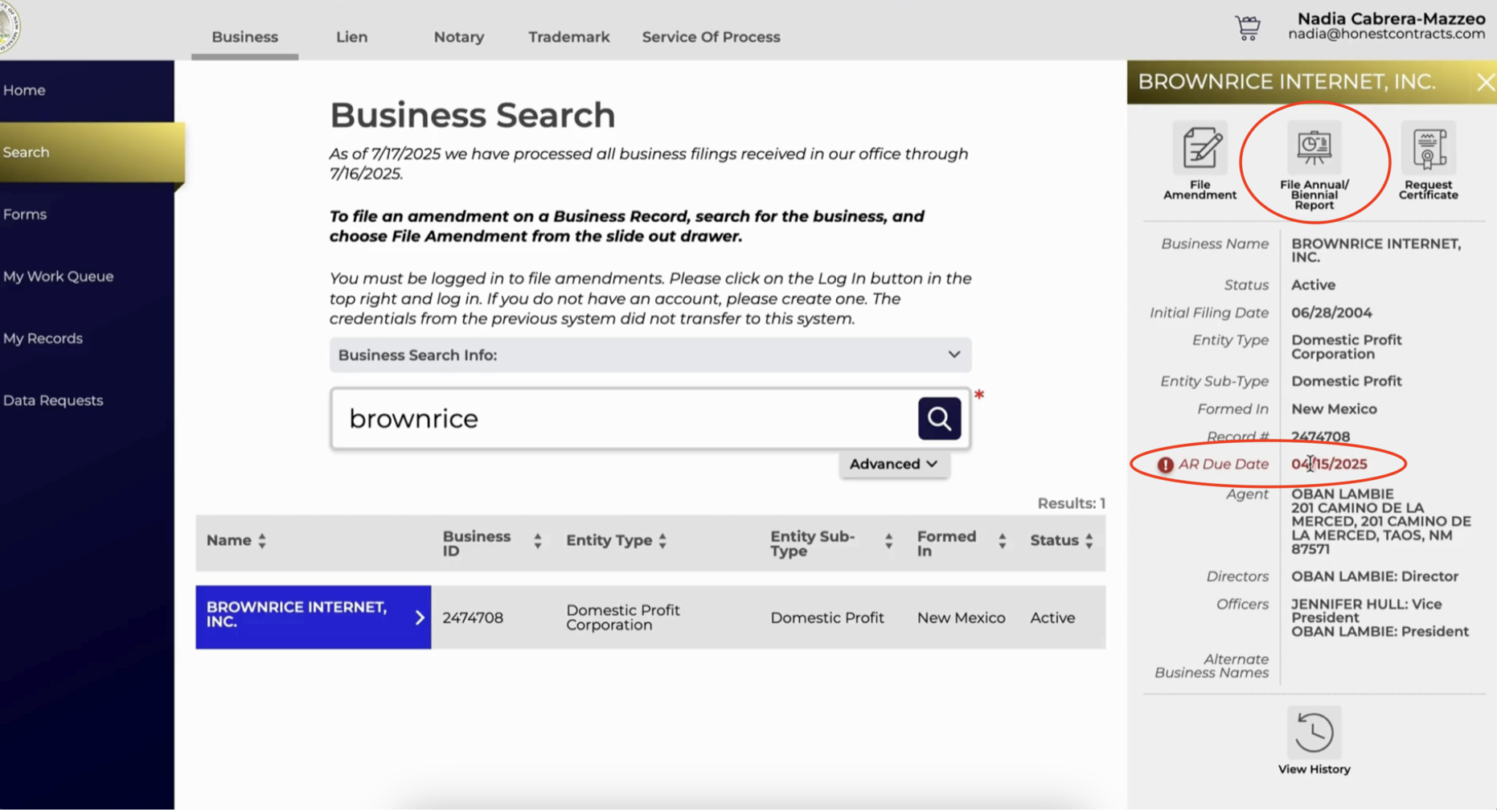Switch to the Business tab
1497x812 pixels.
[244, 37]
